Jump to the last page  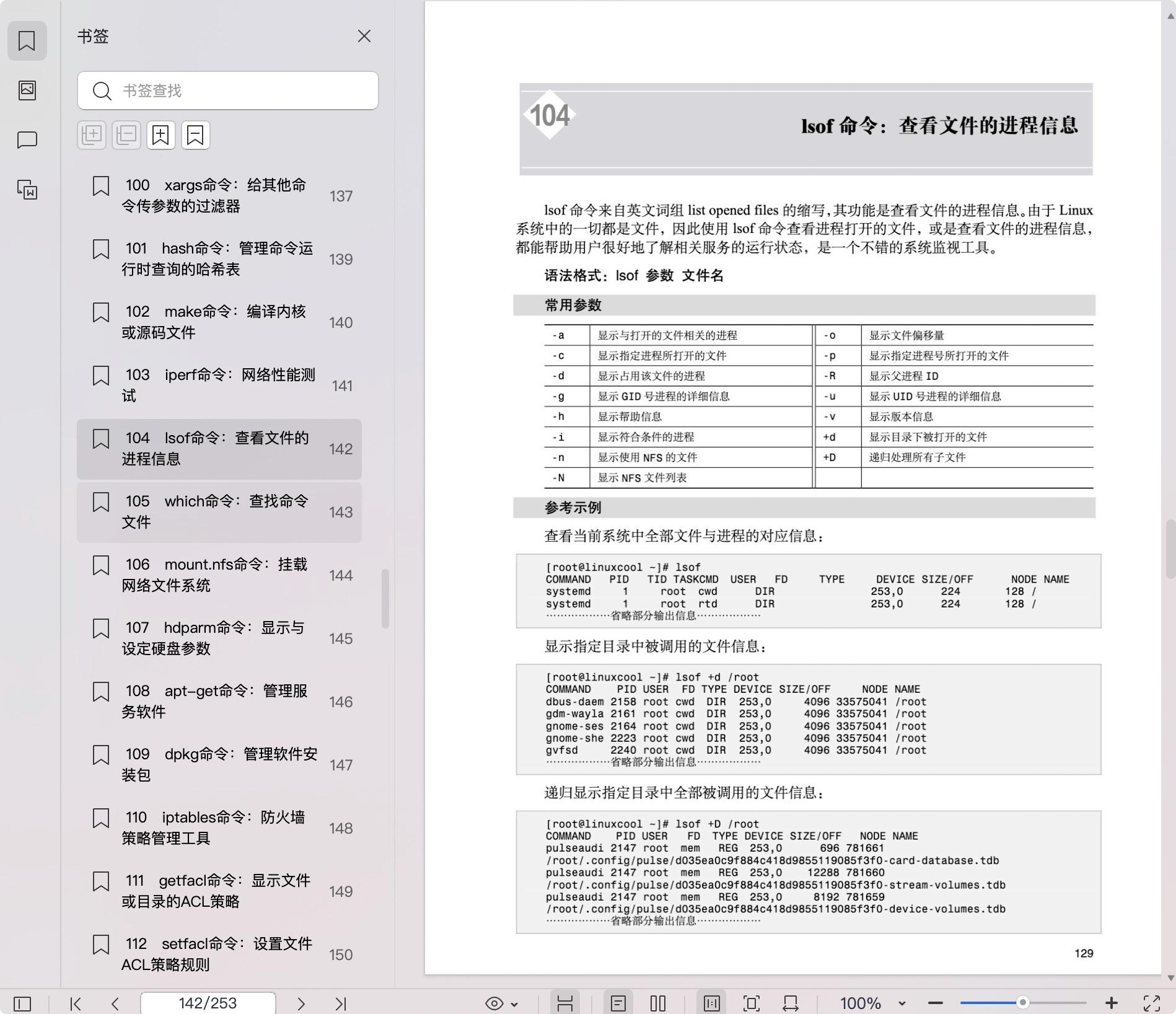click(341, 1003)
